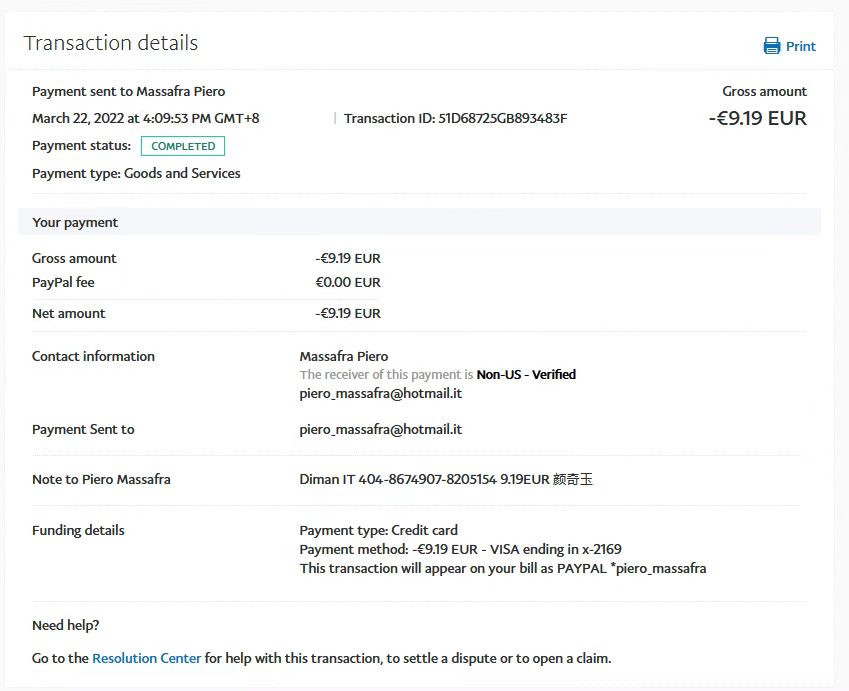Viewport: 849px width, 691px height.
Task: Click the Massafra Piero contact name
Action: [x=343, y=356]
